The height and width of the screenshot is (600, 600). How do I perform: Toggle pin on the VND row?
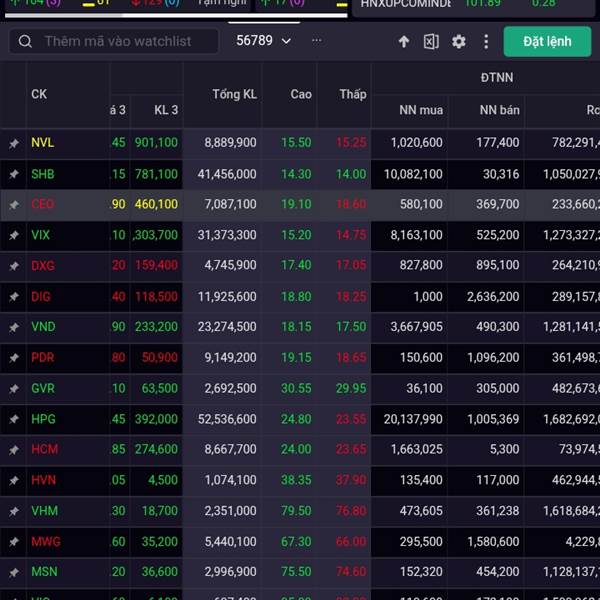click(14, 327)
